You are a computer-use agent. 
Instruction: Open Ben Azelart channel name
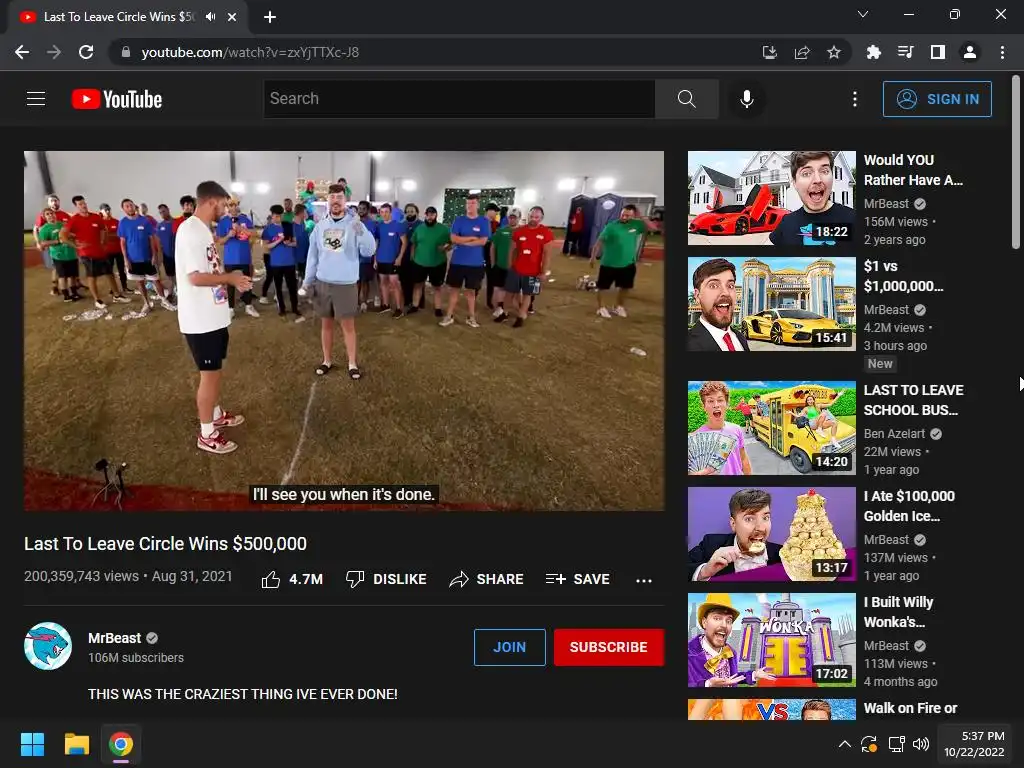(x=894, y=434)
